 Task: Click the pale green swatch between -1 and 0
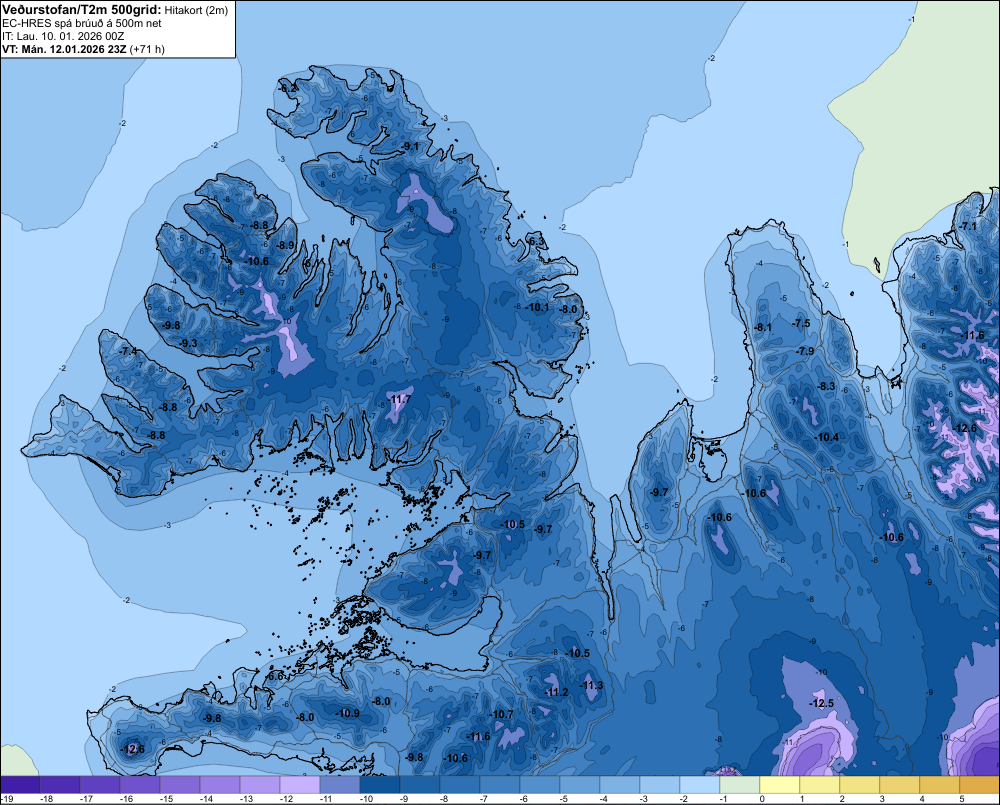coord(740,785)
